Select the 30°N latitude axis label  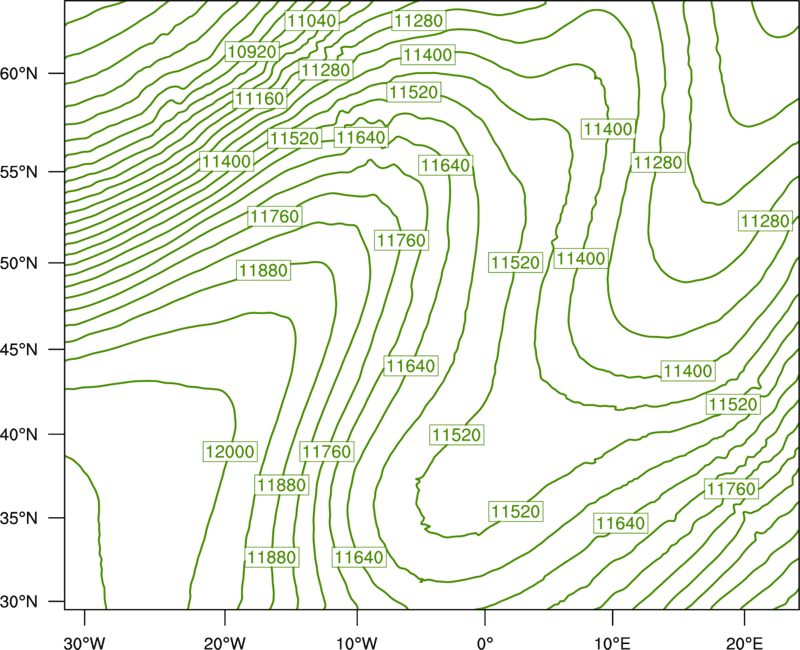[18, 602]
